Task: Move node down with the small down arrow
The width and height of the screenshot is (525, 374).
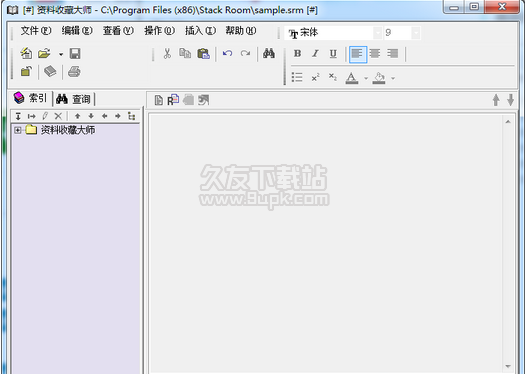Action: (x=91, y=116)
